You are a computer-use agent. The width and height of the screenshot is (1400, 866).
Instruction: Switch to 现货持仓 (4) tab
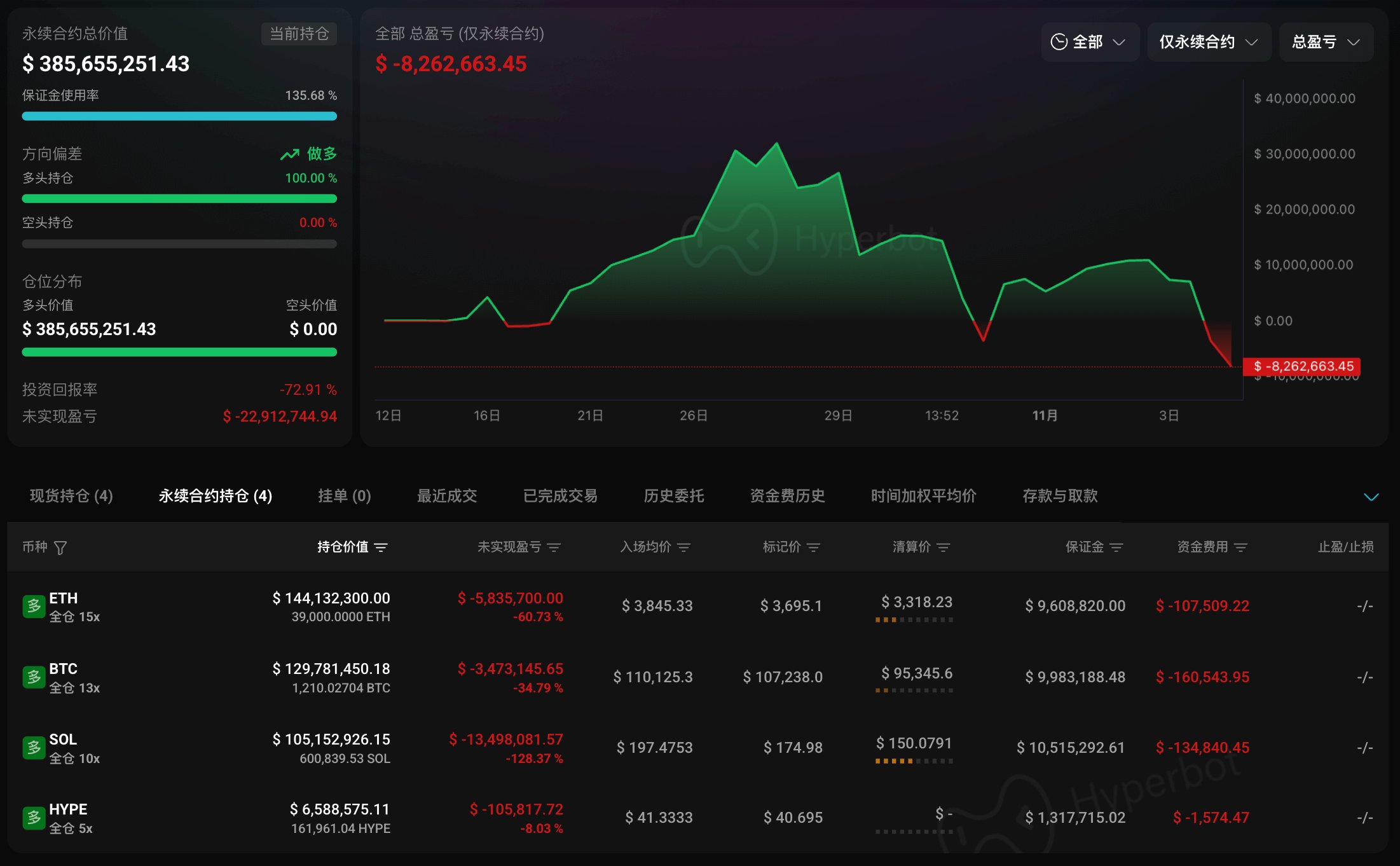tap(71, 496)
